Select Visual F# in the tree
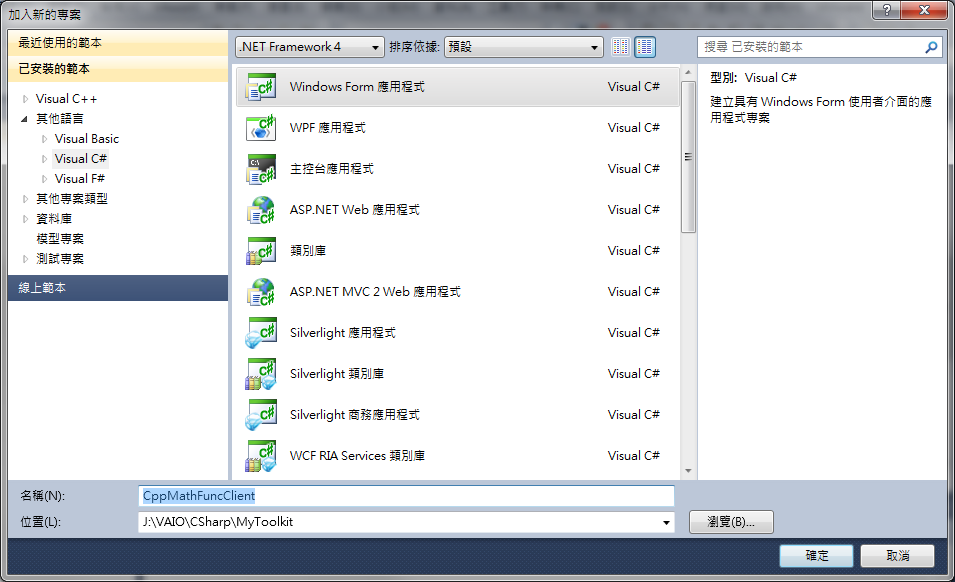955x582 pixels. pyautogui.click(x=80, y=179)
